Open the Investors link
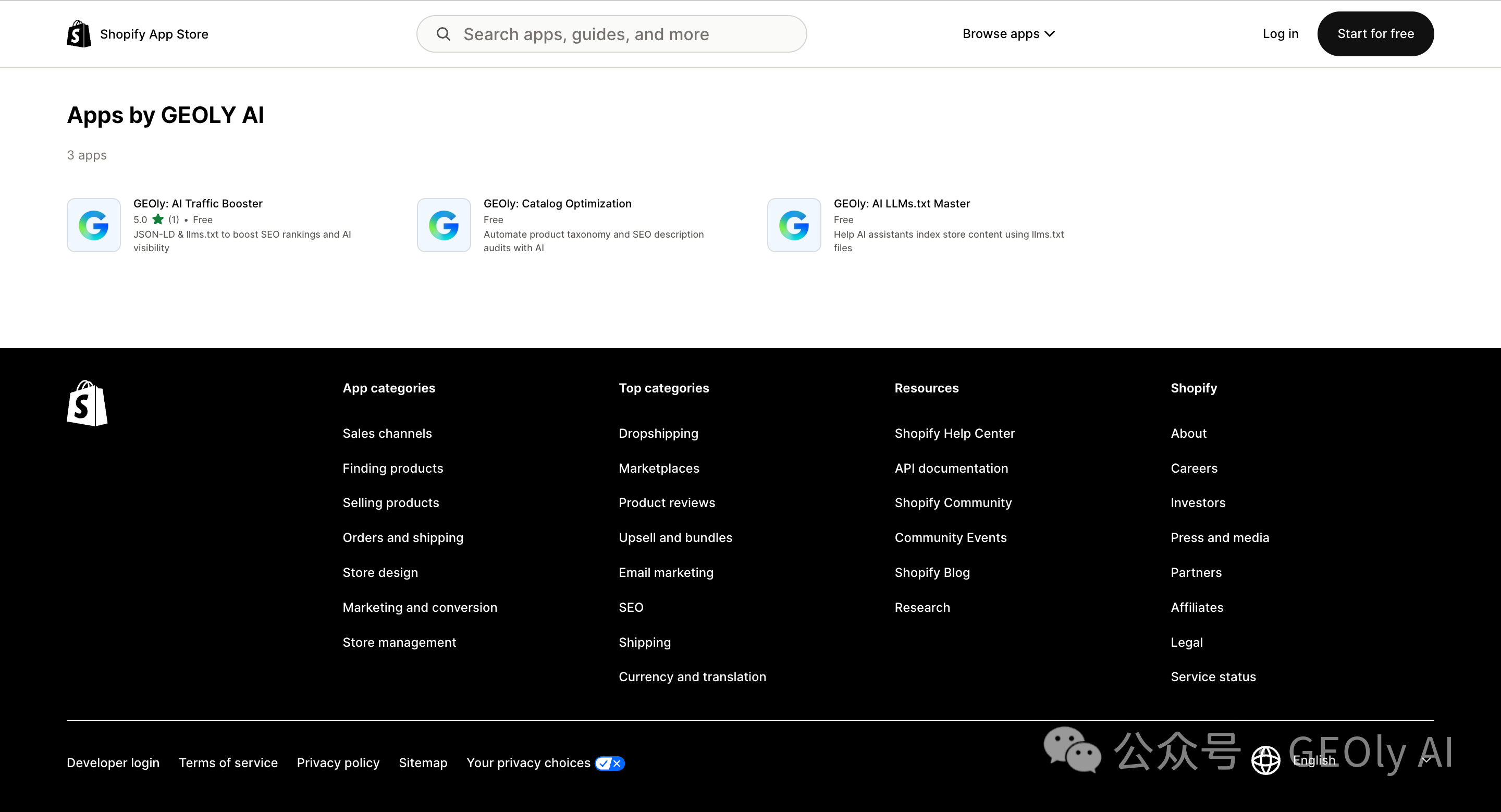 [1198, 503]
